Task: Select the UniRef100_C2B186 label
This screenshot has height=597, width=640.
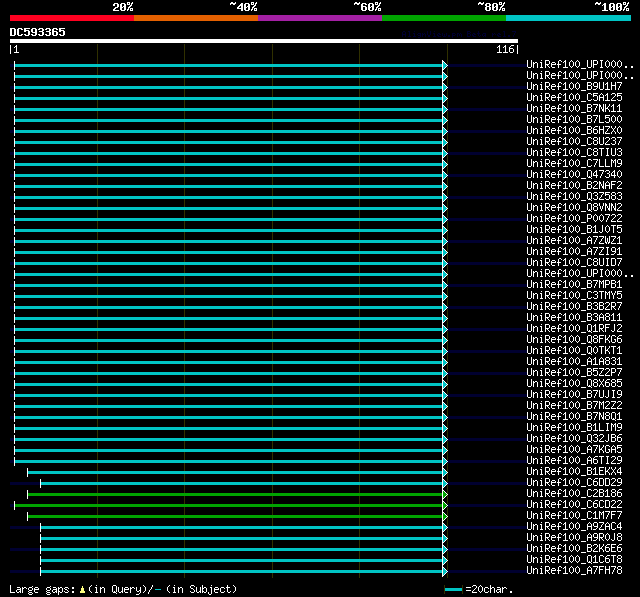Action: (x=574, y=494)
